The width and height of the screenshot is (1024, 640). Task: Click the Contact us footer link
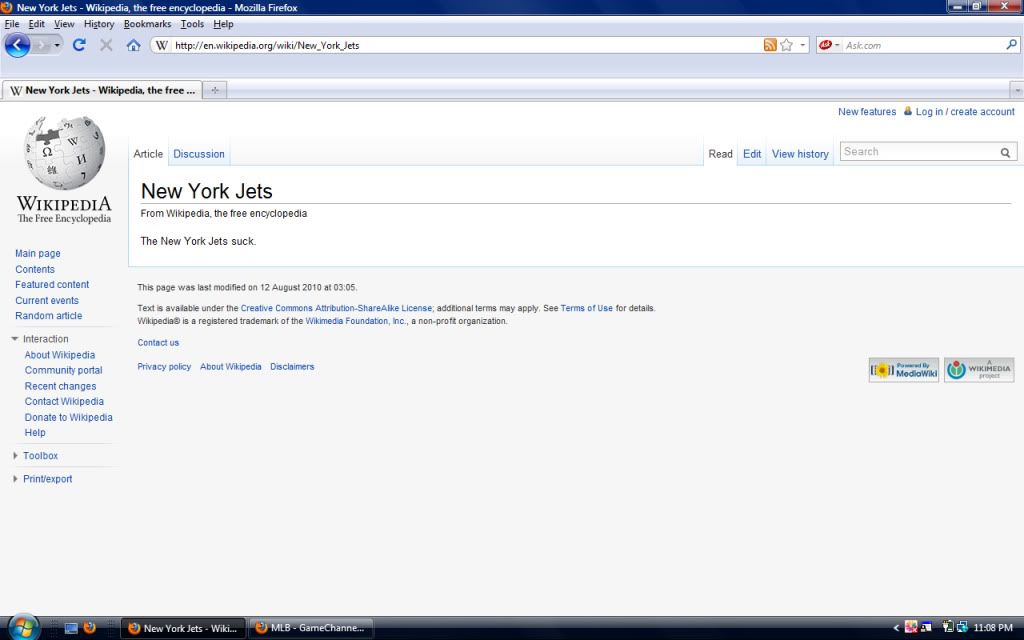pos(158,343)
